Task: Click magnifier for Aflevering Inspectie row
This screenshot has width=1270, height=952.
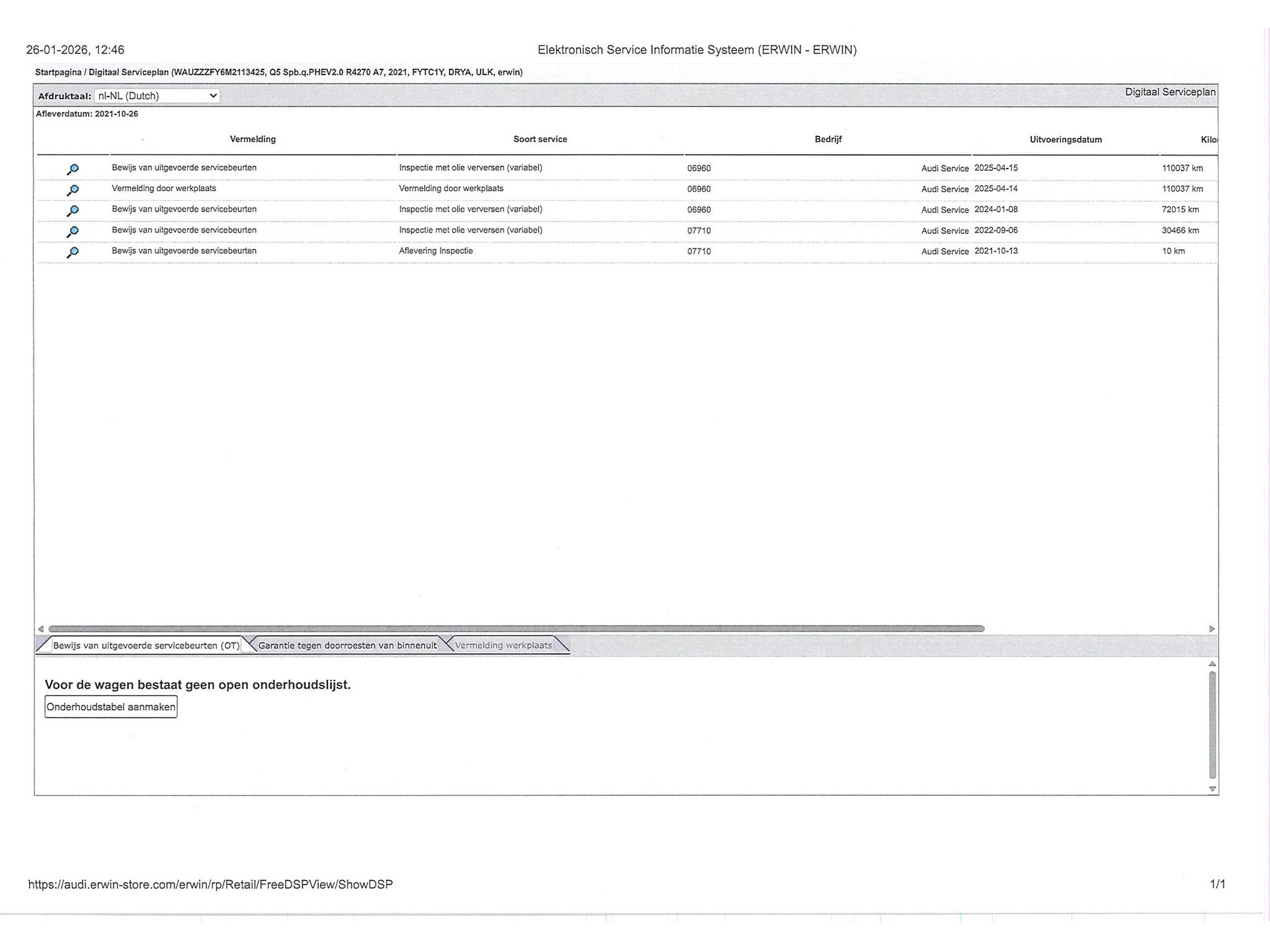Action: pyautogui.click(x=73, y=253)
